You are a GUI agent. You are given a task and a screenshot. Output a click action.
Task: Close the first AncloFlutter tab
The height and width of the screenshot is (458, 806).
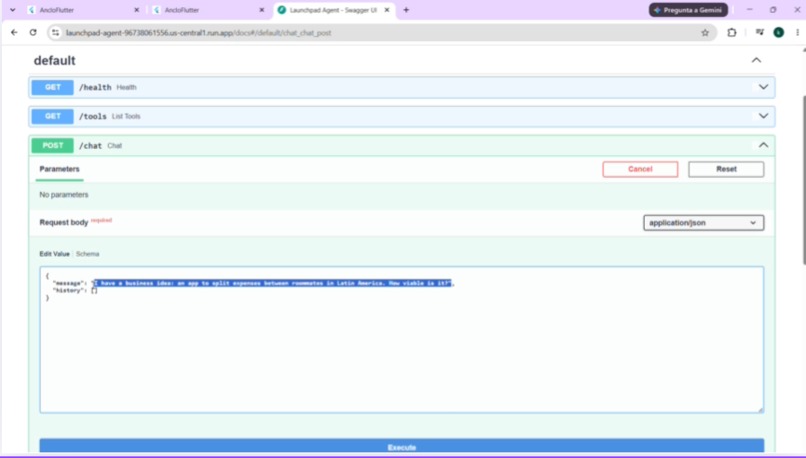tap(136, 10)
